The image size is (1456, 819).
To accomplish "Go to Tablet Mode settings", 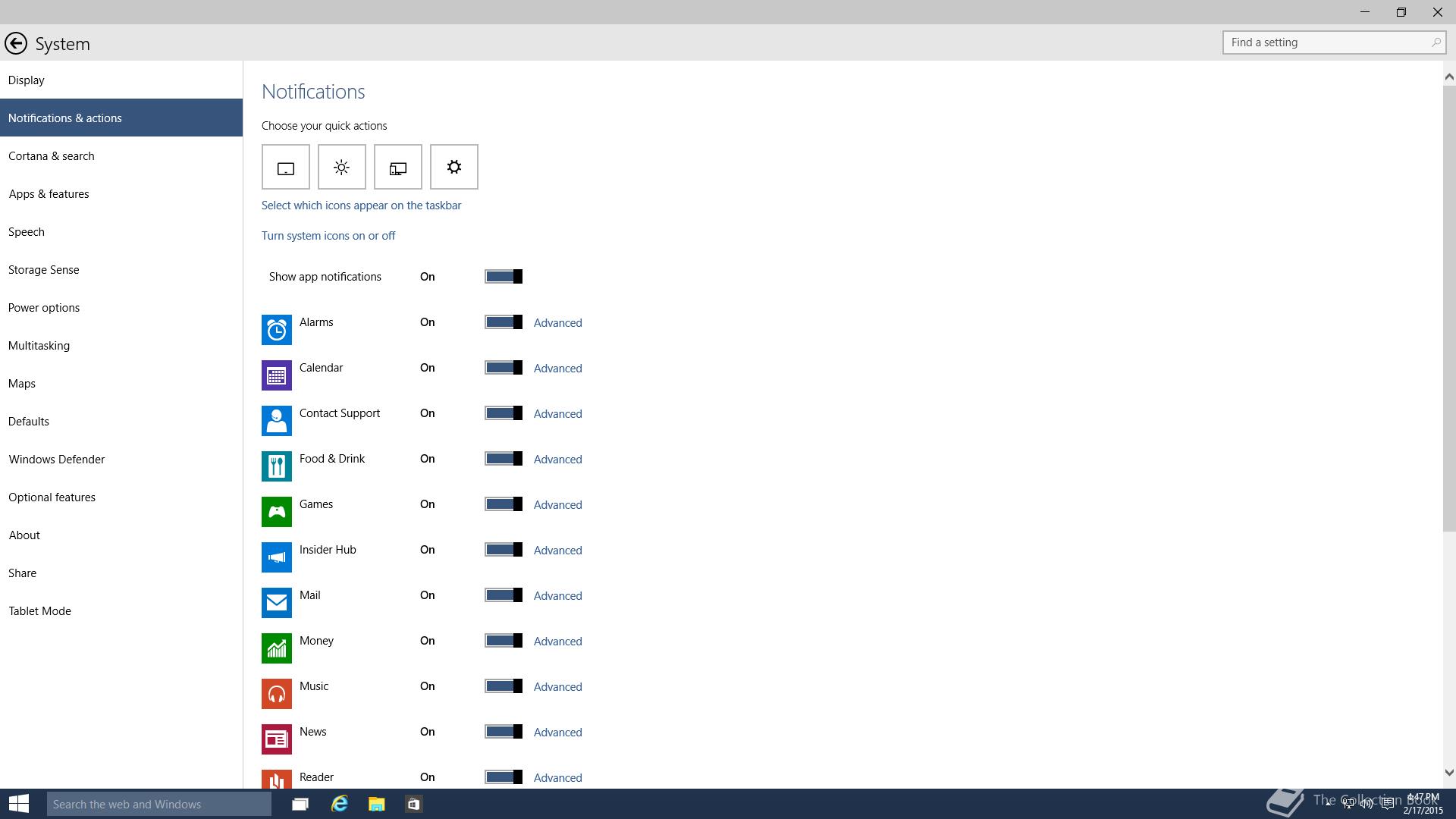I will [121, 610].
